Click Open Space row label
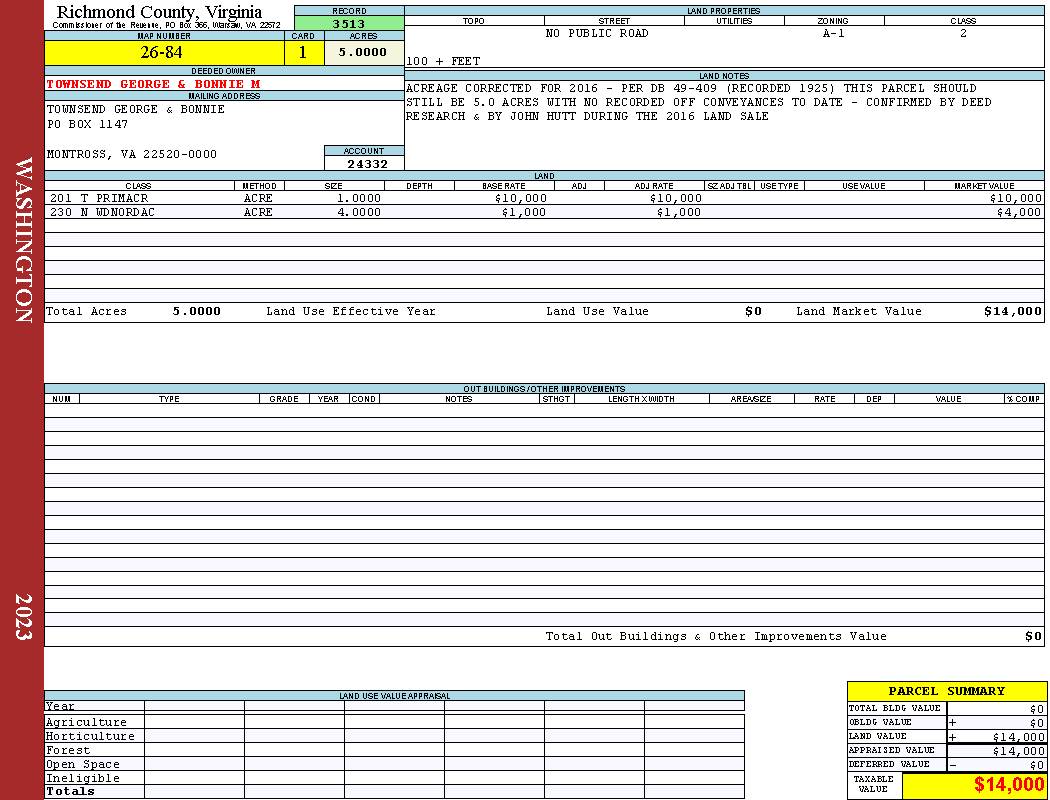 (x=82, y=765)
